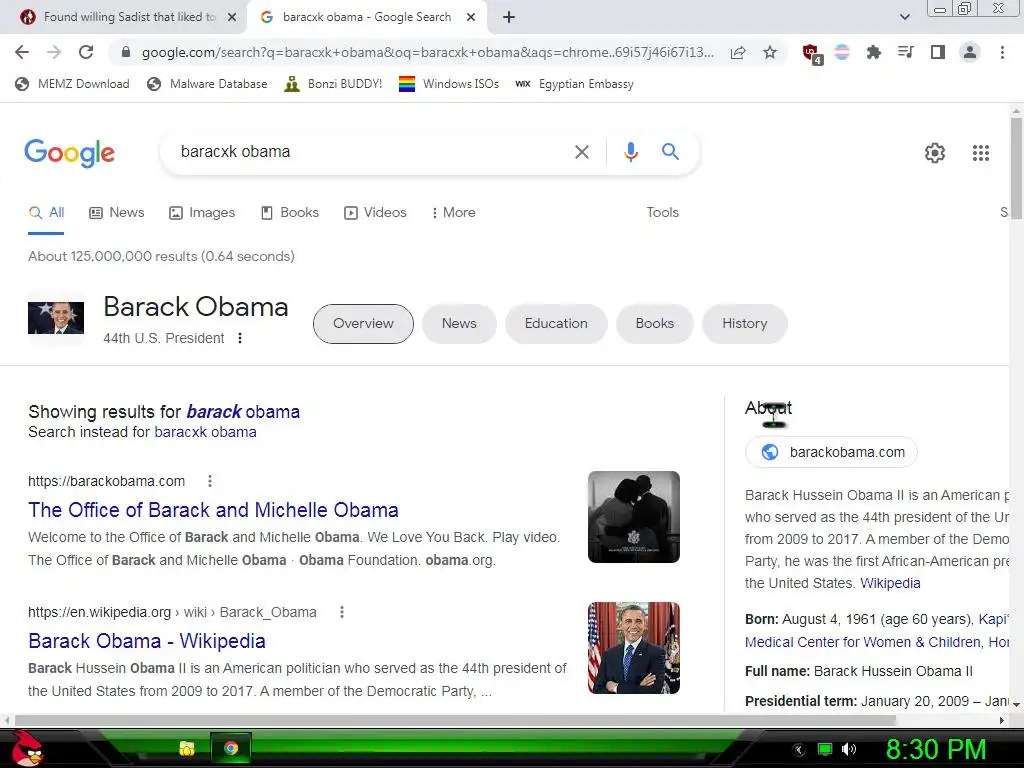Open Chrome's three-dot menu
Image resolution: width=1024 pixels, height=768 pixels.
tap(1002, 52)
